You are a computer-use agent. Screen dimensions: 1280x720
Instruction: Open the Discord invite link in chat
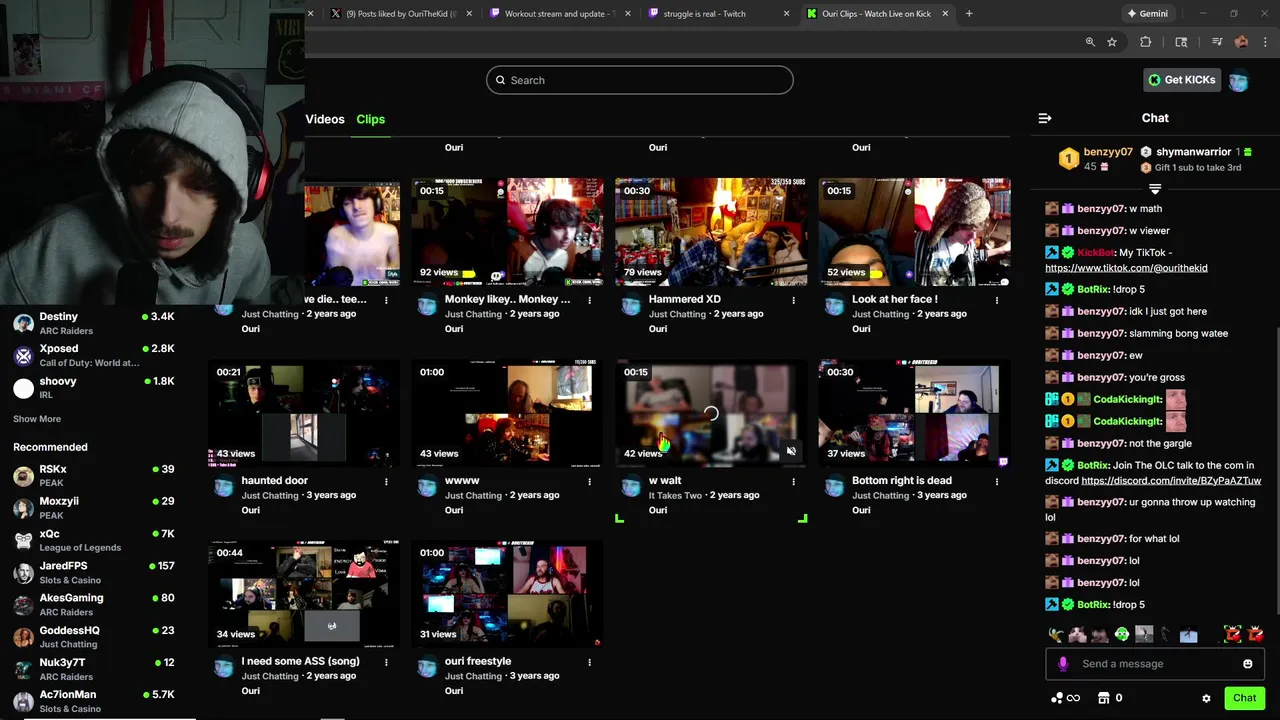[1171, 481]
